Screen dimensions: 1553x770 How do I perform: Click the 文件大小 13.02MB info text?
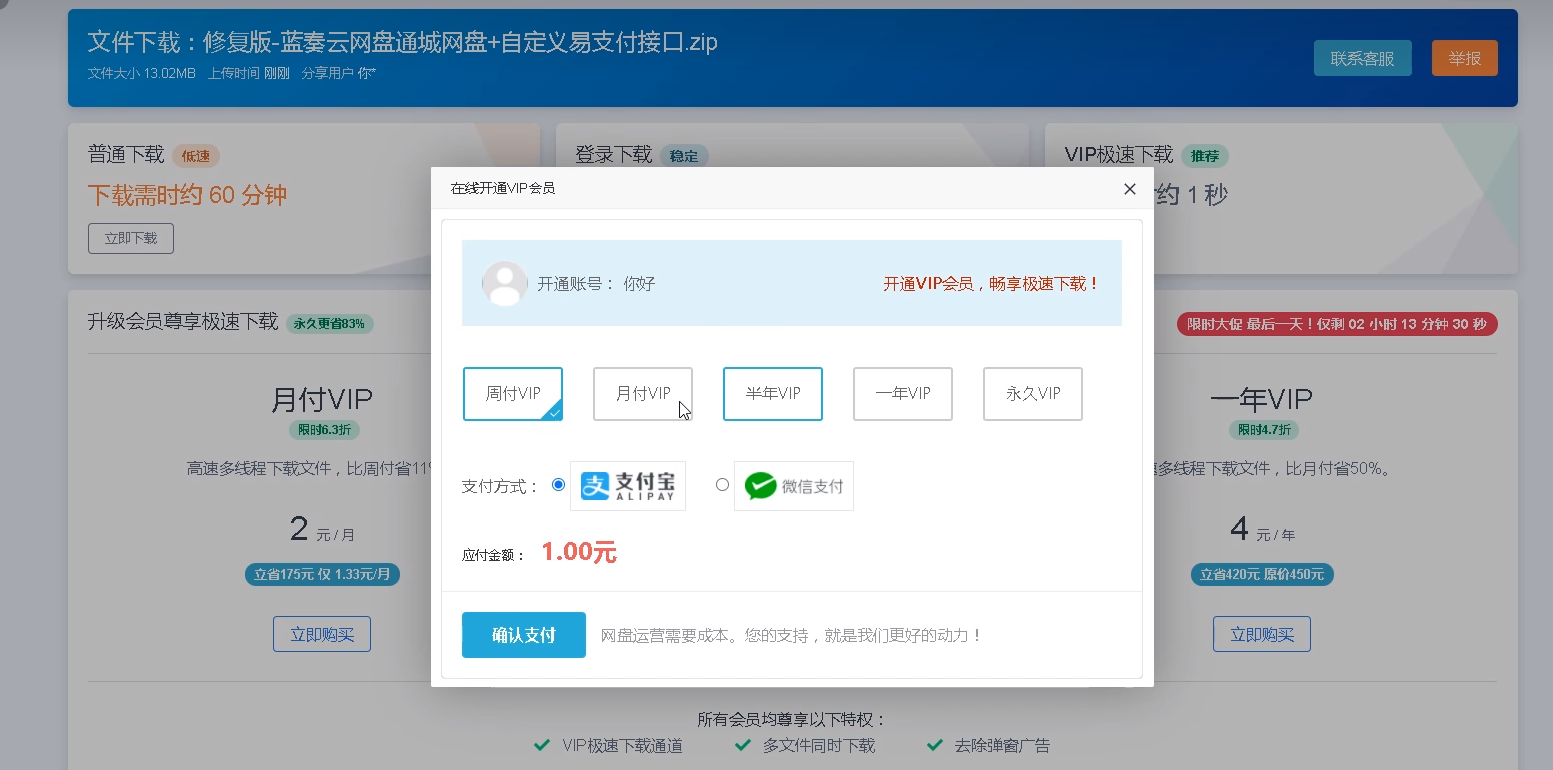[142, 73]
